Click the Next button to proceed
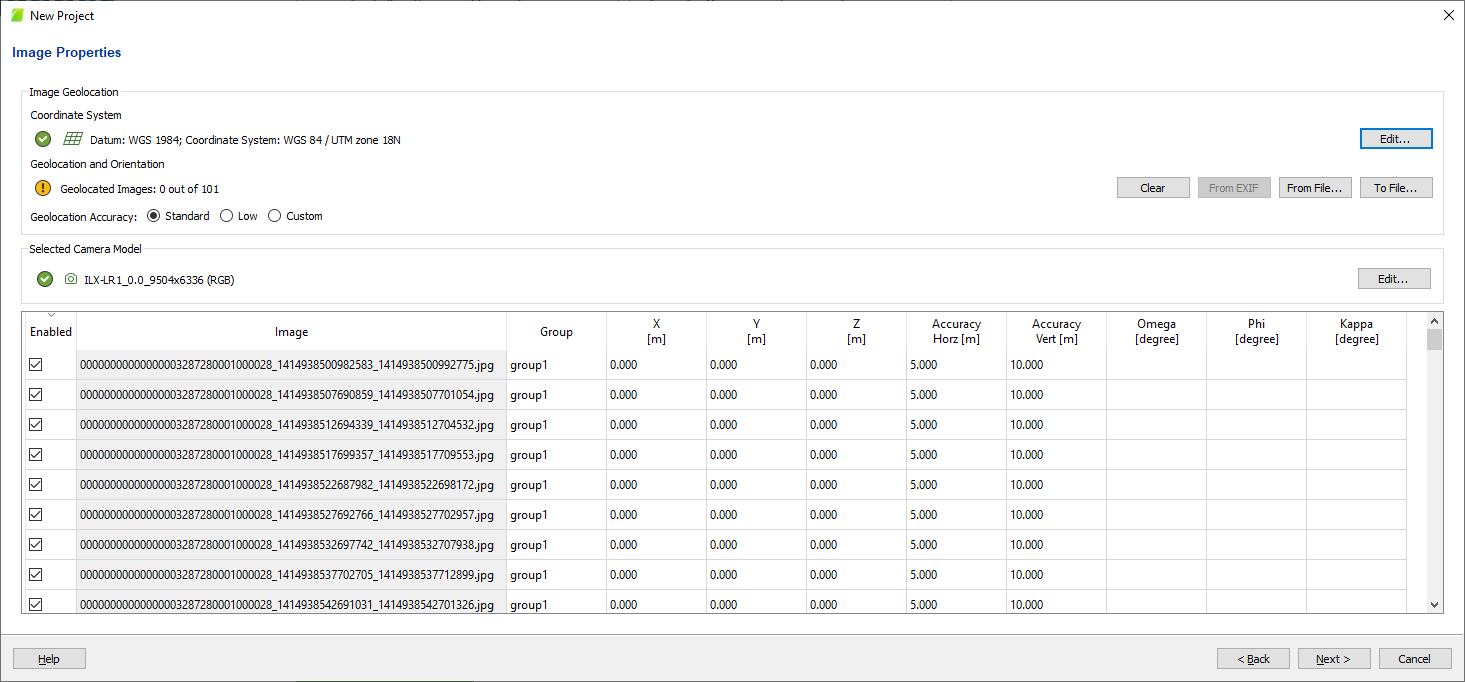 tap(1333, 659)
